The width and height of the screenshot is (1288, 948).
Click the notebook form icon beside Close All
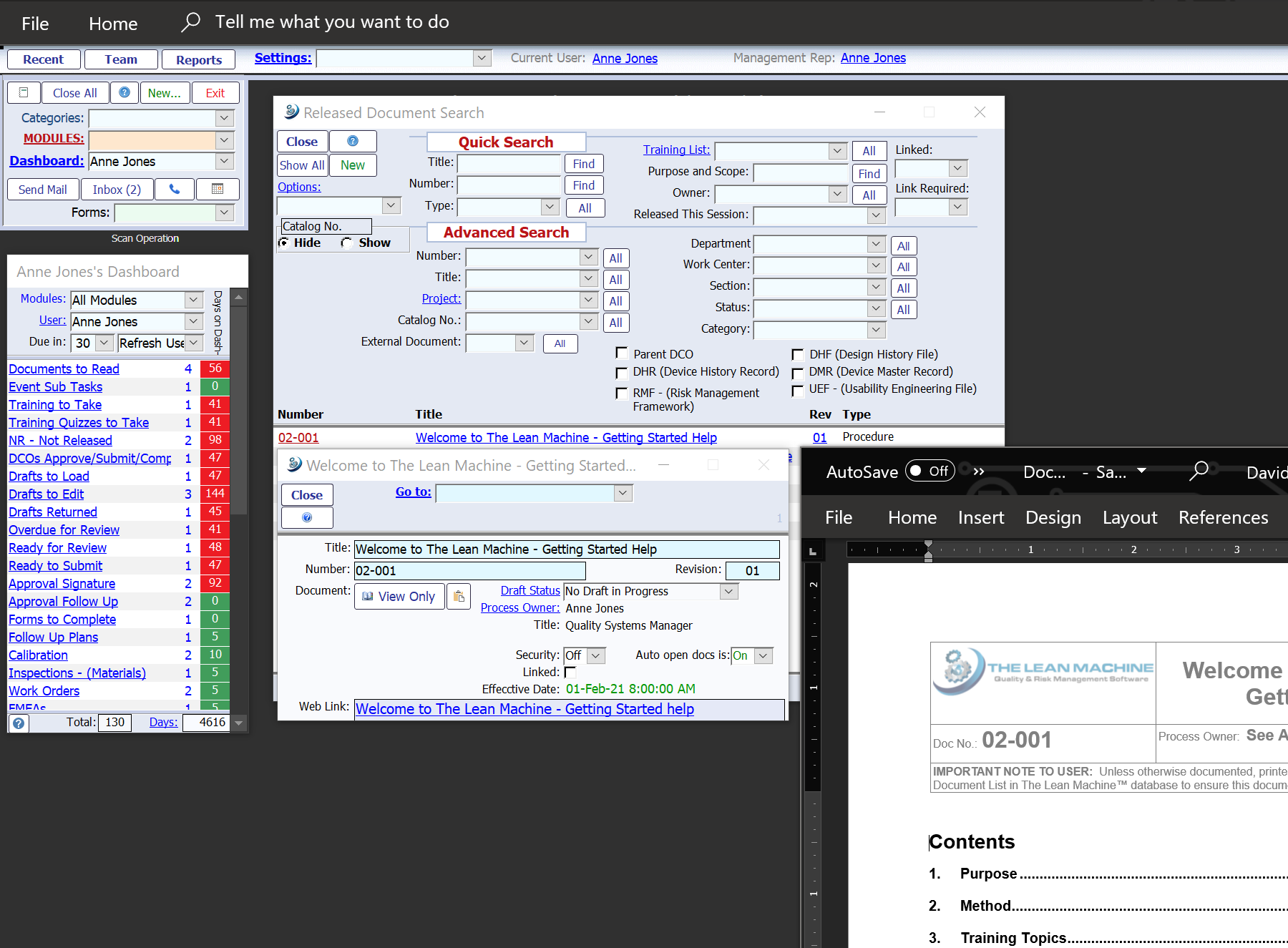coord(24,93)
